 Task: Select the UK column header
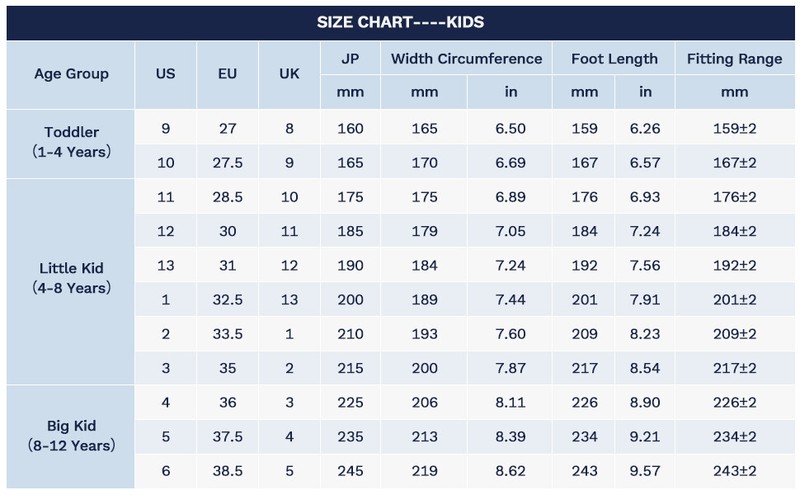click(x=289, y=74)
